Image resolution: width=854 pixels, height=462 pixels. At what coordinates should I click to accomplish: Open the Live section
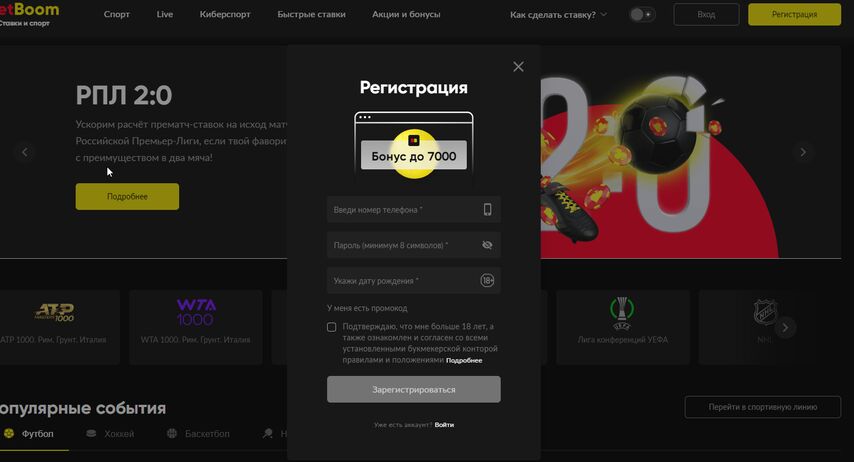[164, 14]
